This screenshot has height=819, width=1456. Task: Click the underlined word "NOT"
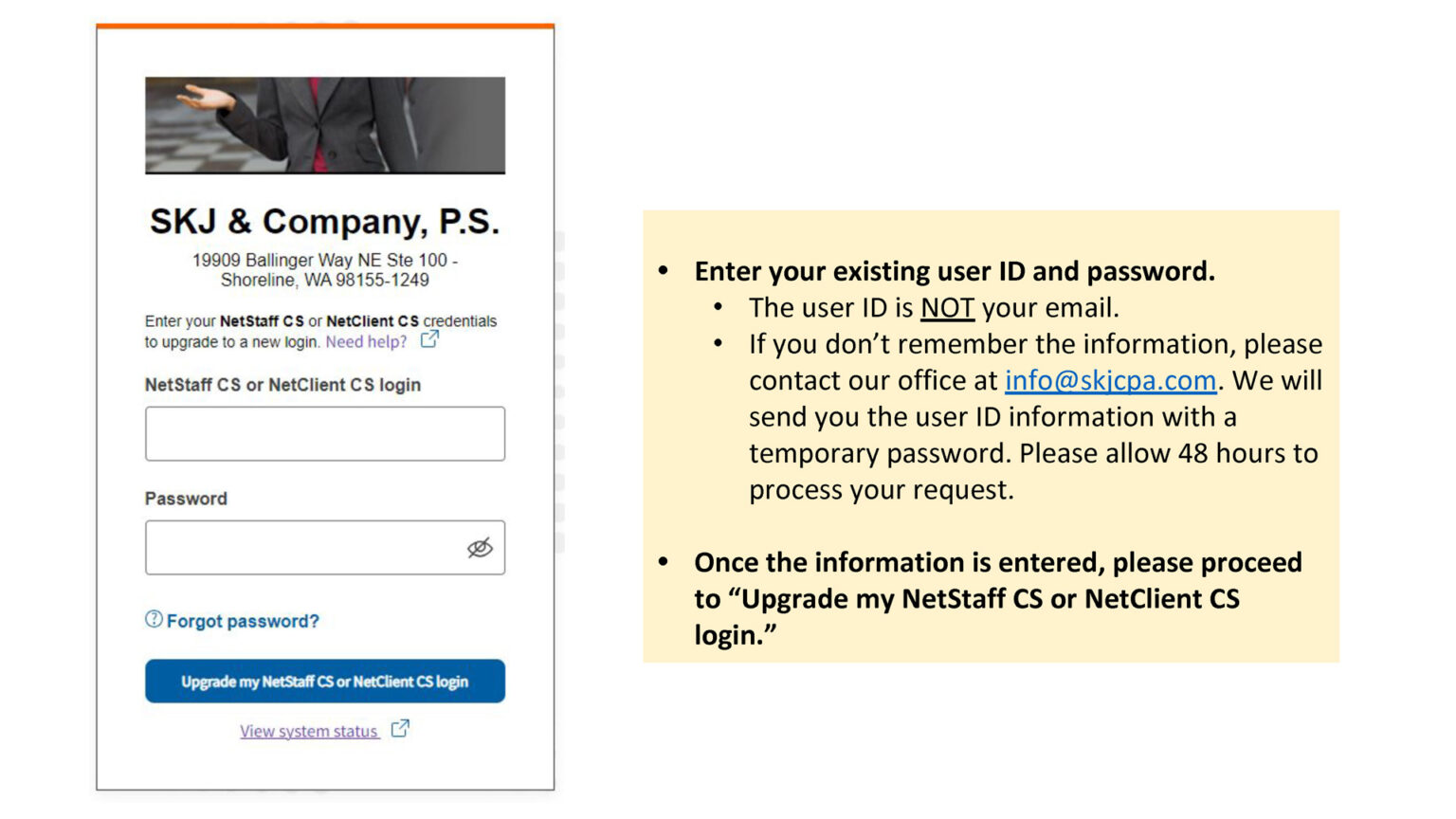(x=947, y=308)
